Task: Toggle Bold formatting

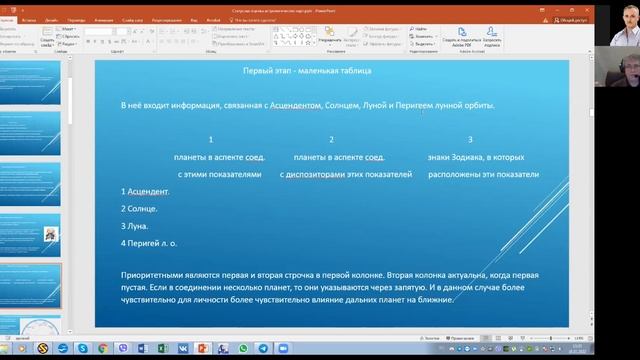Action: tap(88, 42)
